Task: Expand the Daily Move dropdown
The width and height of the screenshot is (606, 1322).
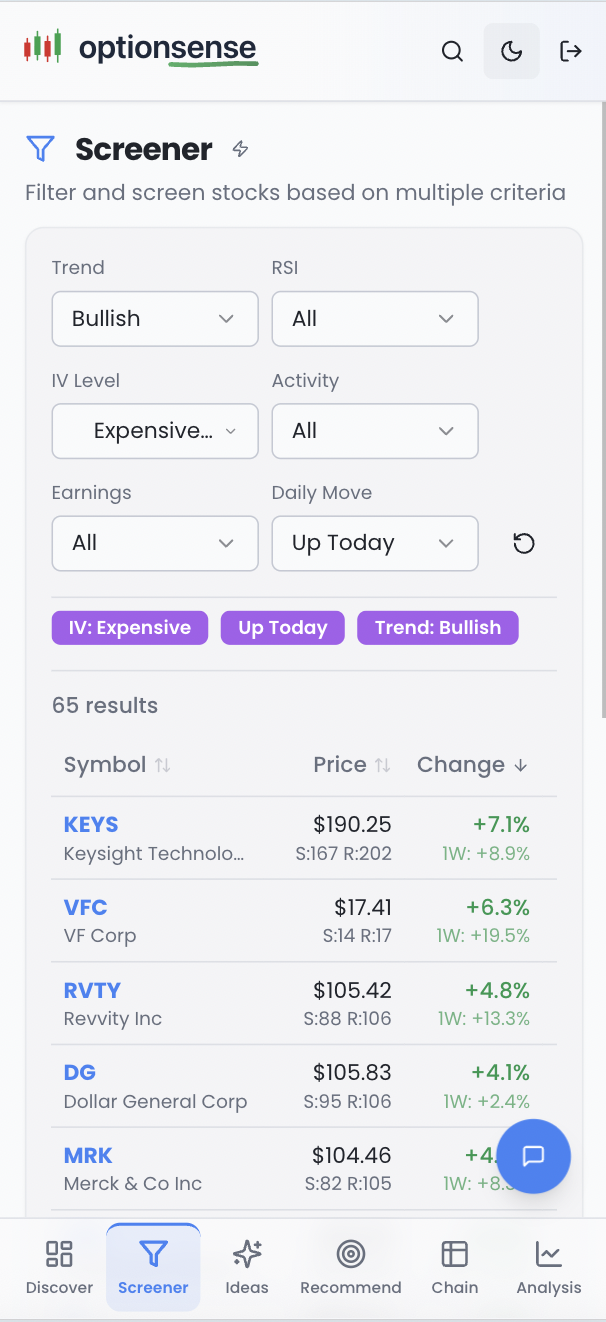Action: [x=375, y=543]
